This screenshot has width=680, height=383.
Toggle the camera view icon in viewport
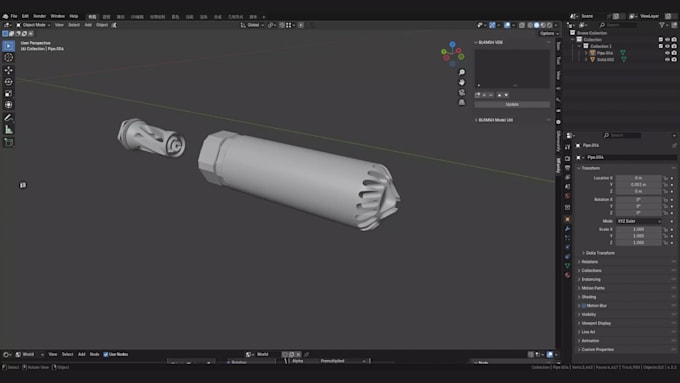[x=462, y=92]
